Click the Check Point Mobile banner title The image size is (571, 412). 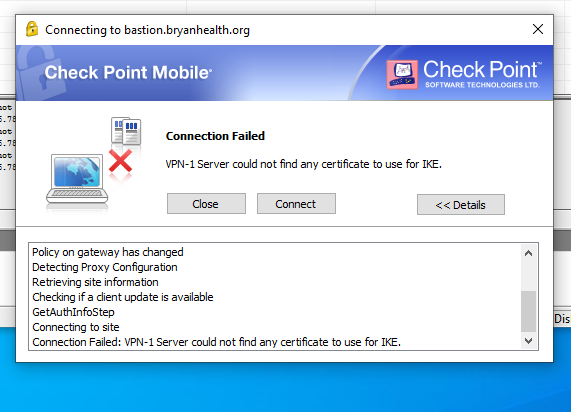pos(128,72)
